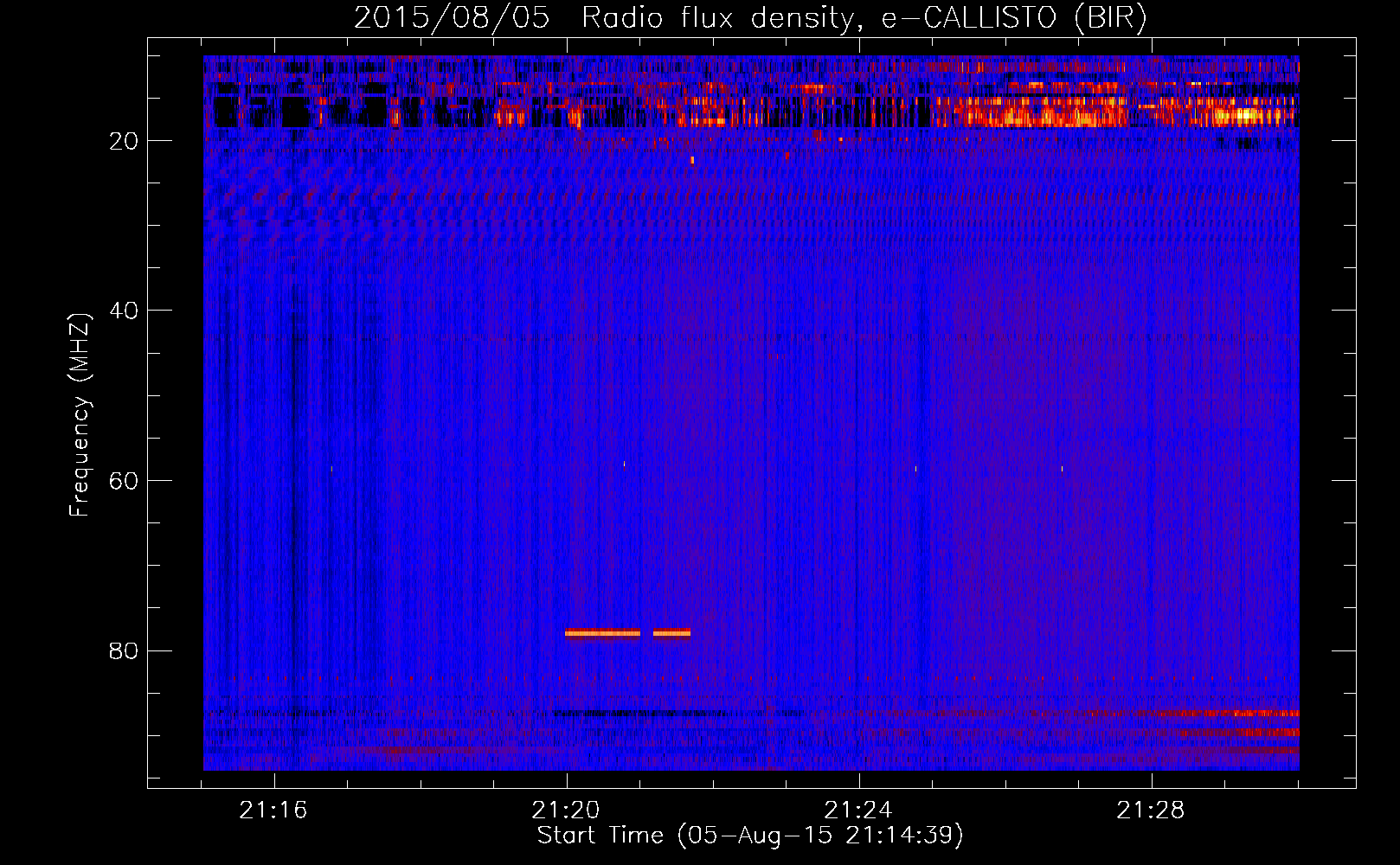Click the 21:20 time tick label

coord(566,811)
